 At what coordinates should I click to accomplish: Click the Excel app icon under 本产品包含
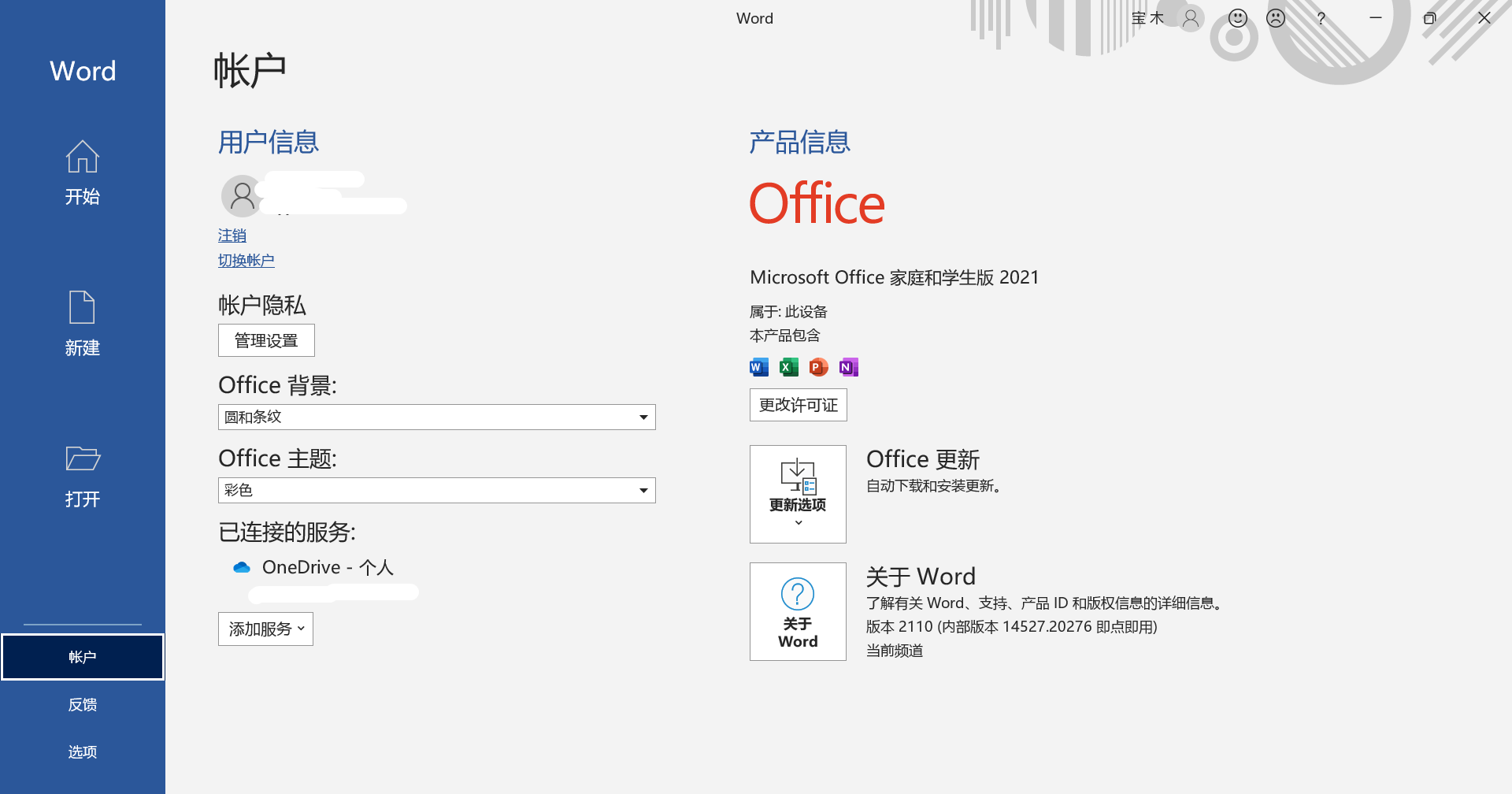click(x=789, y=367)
